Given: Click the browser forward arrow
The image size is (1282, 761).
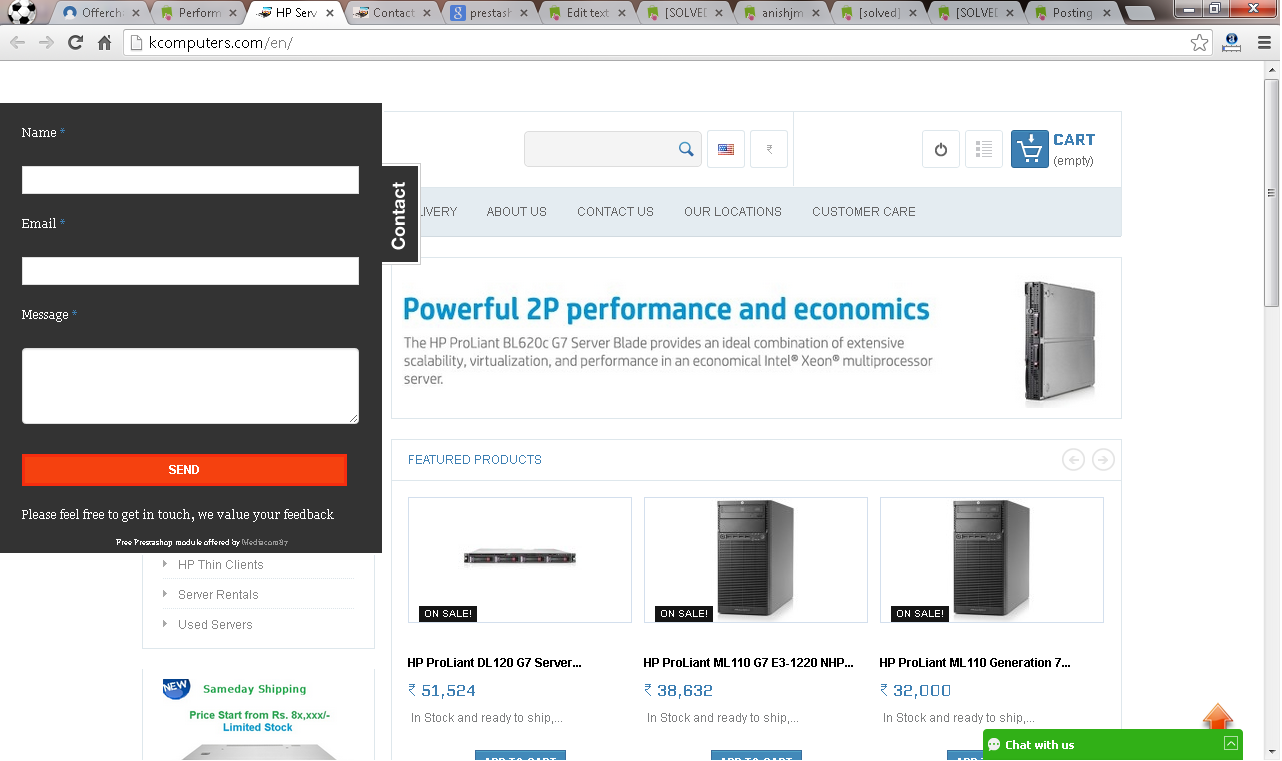Looking at the screenshot, I should coord(46,42).
